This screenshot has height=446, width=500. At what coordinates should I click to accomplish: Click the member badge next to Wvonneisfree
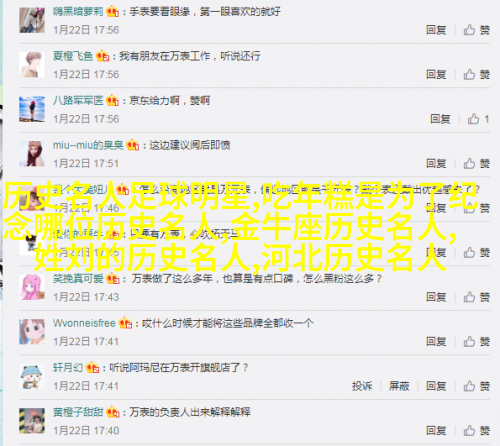coord(125,323)
